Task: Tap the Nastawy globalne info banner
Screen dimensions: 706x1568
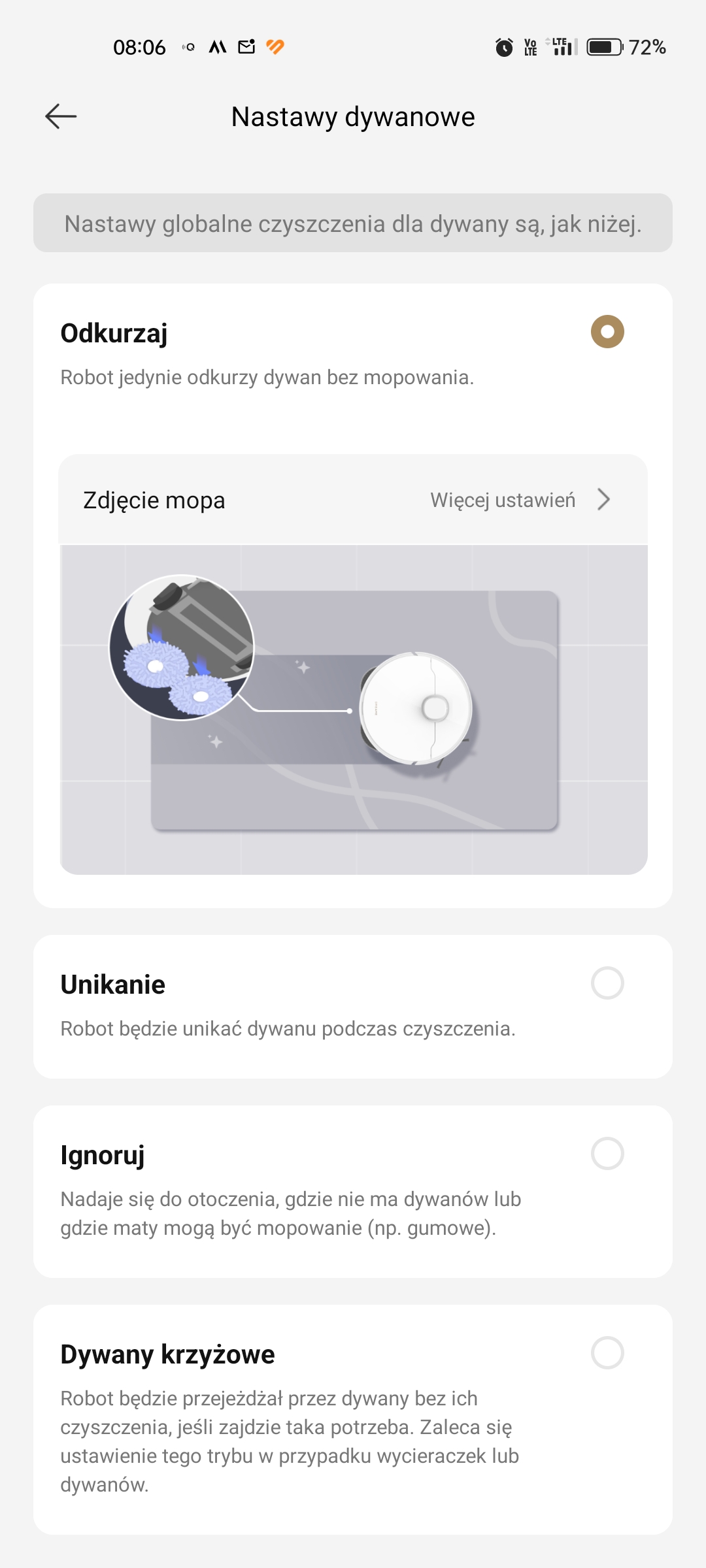Action: point(353,223)
